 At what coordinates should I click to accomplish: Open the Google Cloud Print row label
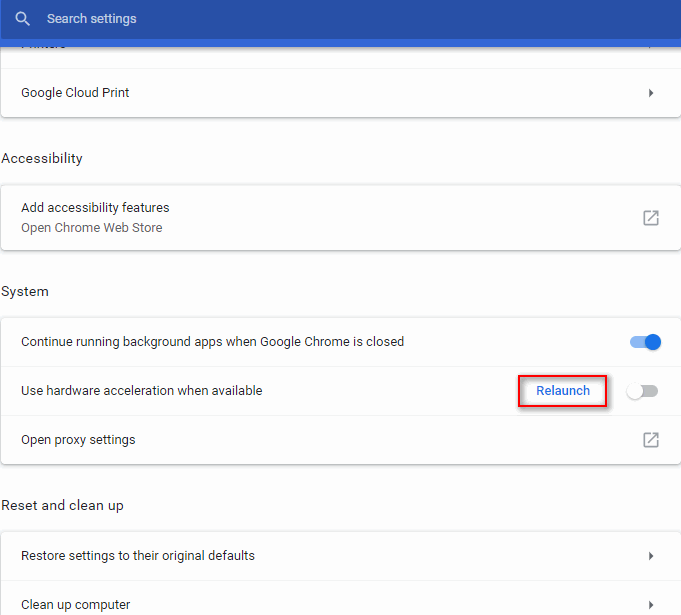[75, 93]
